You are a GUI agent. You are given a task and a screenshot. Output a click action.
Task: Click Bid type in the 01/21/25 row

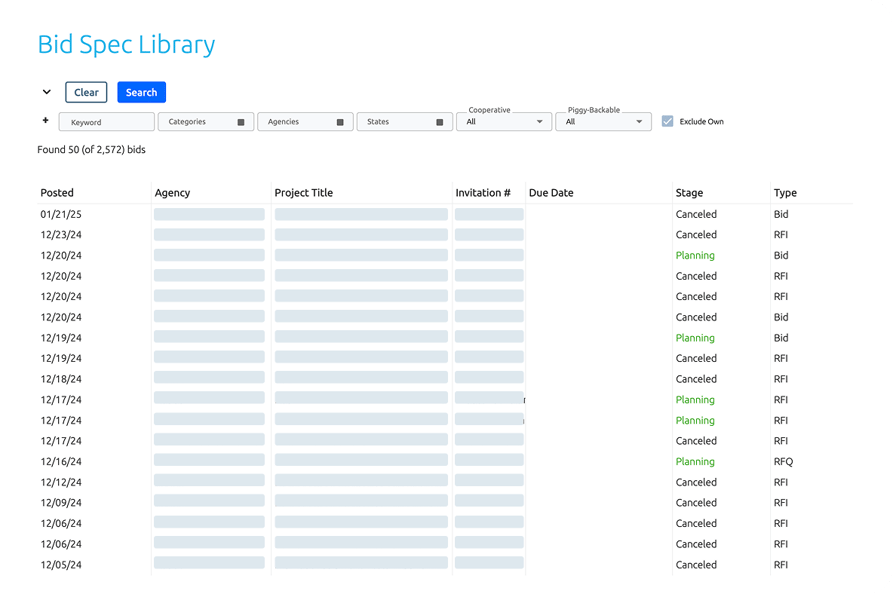coord(781,214)
